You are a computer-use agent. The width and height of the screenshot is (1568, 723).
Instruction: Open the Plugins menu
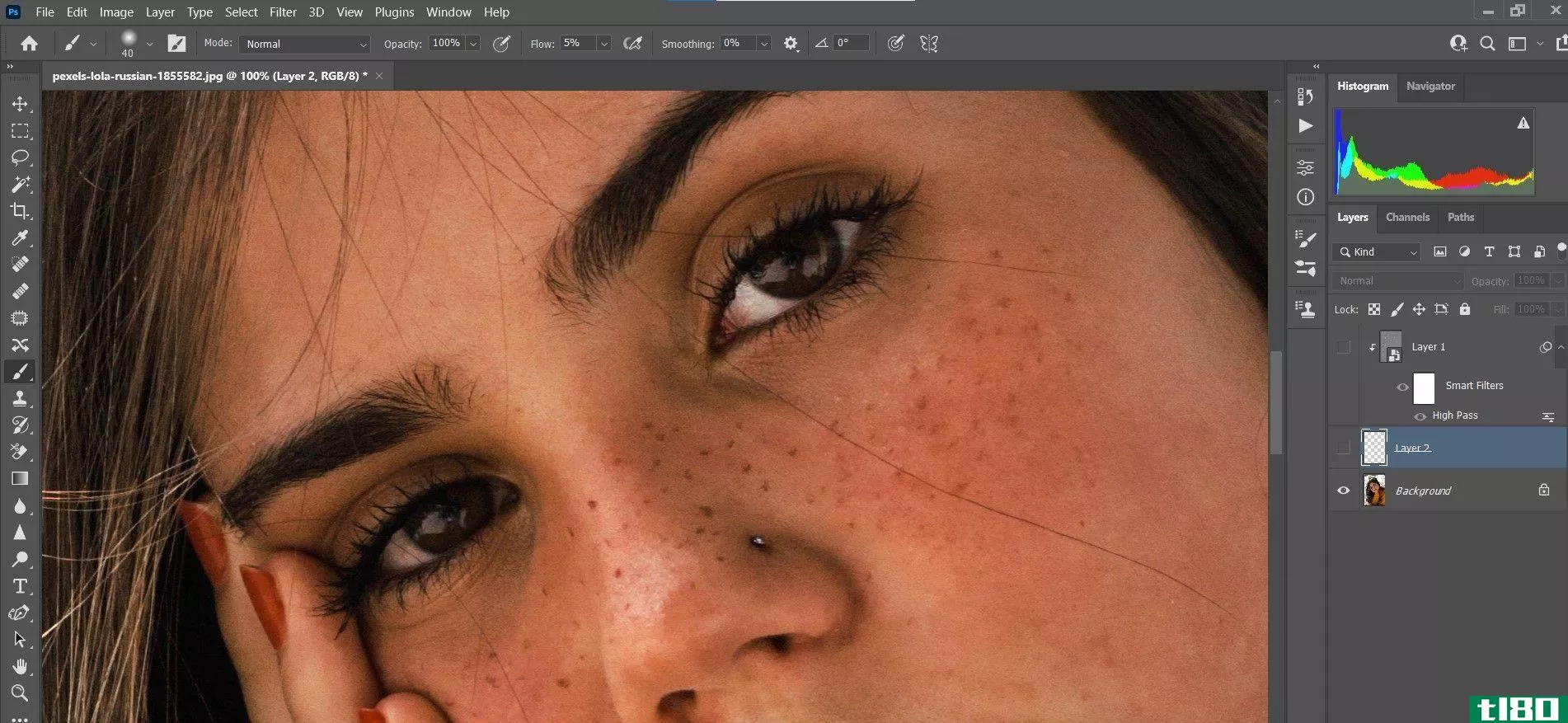394,12
